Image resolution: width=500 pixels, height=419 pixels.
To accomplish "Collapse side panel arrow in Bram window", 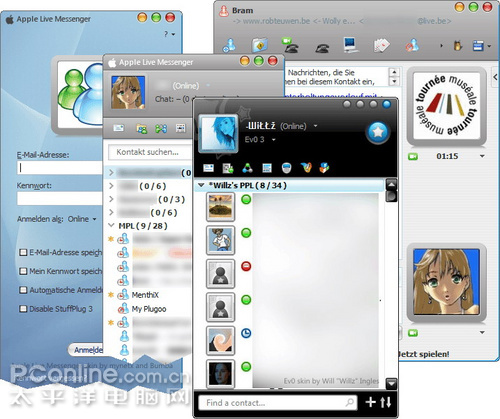I will 495,77.
